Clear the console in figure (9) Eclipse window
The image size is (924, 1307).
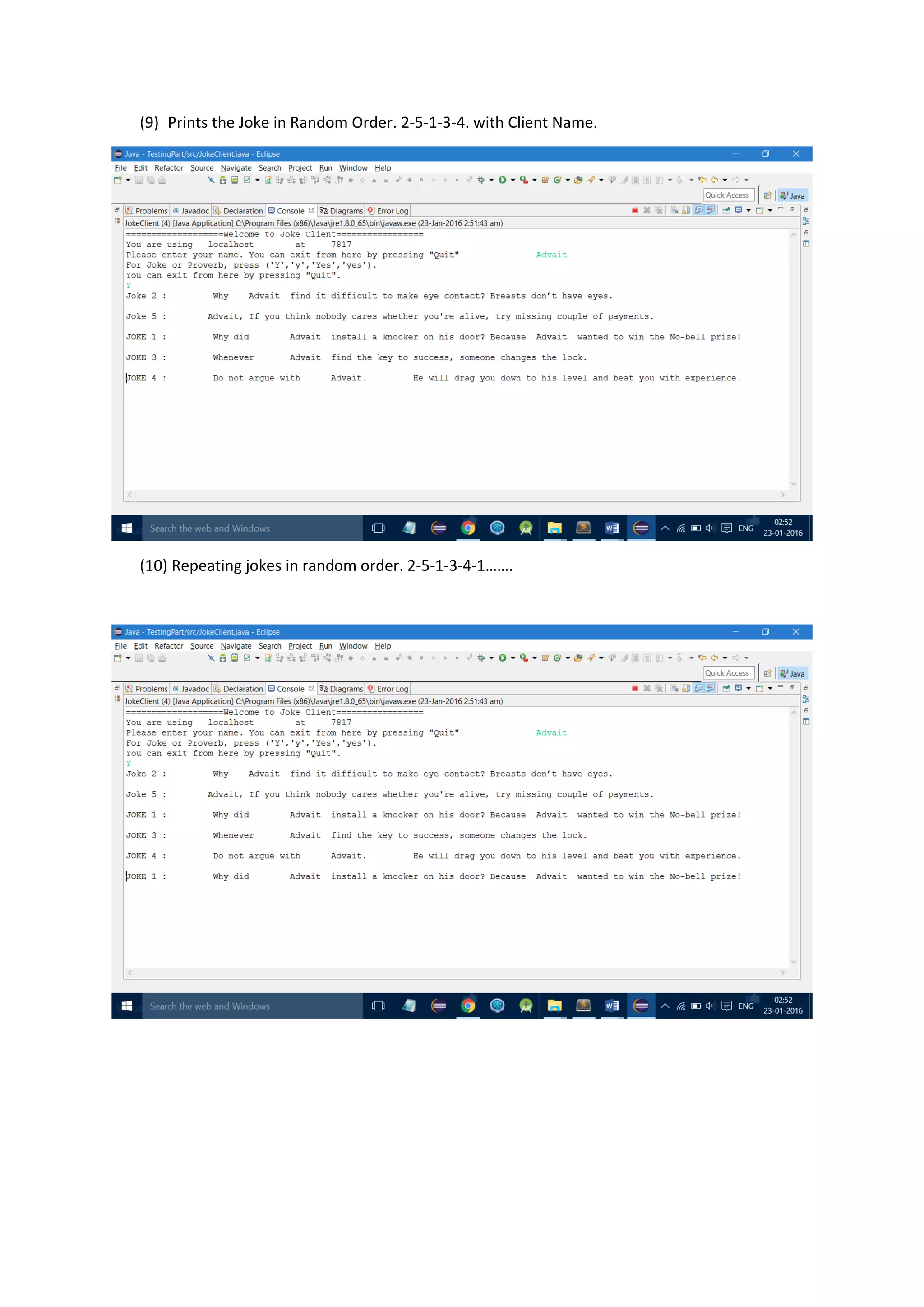click(x=675, y=211)
